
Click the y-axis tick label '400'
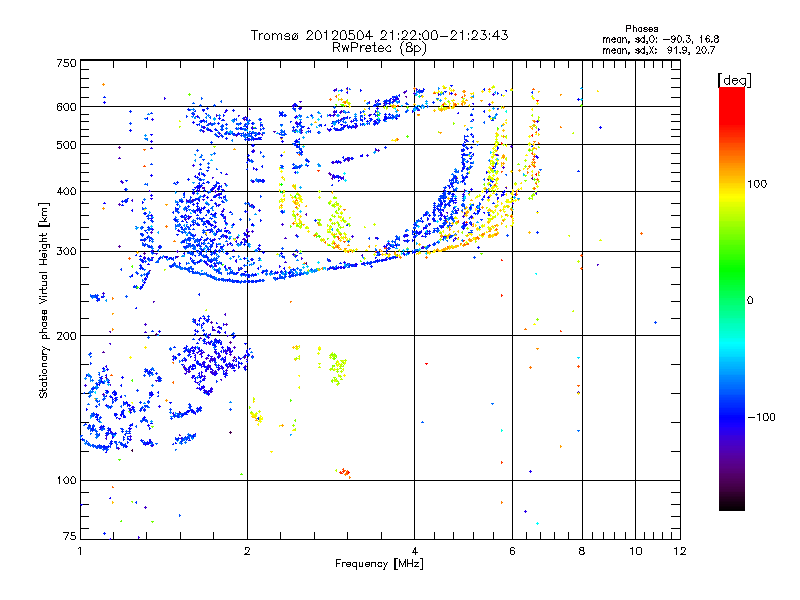click(x=67, y=192)
